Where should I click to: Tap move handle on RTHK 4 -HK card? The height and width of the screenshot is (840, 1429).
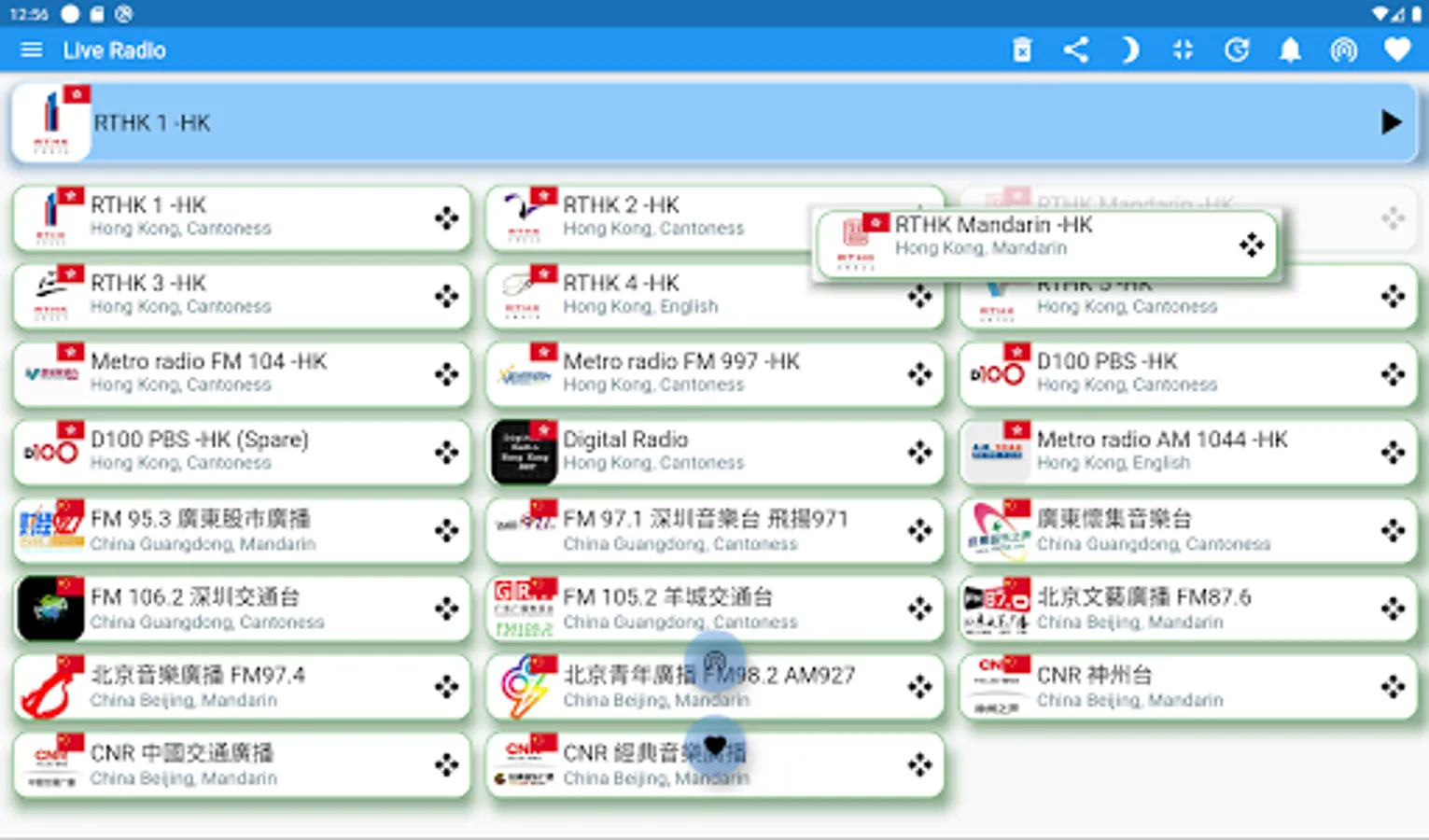919,297
